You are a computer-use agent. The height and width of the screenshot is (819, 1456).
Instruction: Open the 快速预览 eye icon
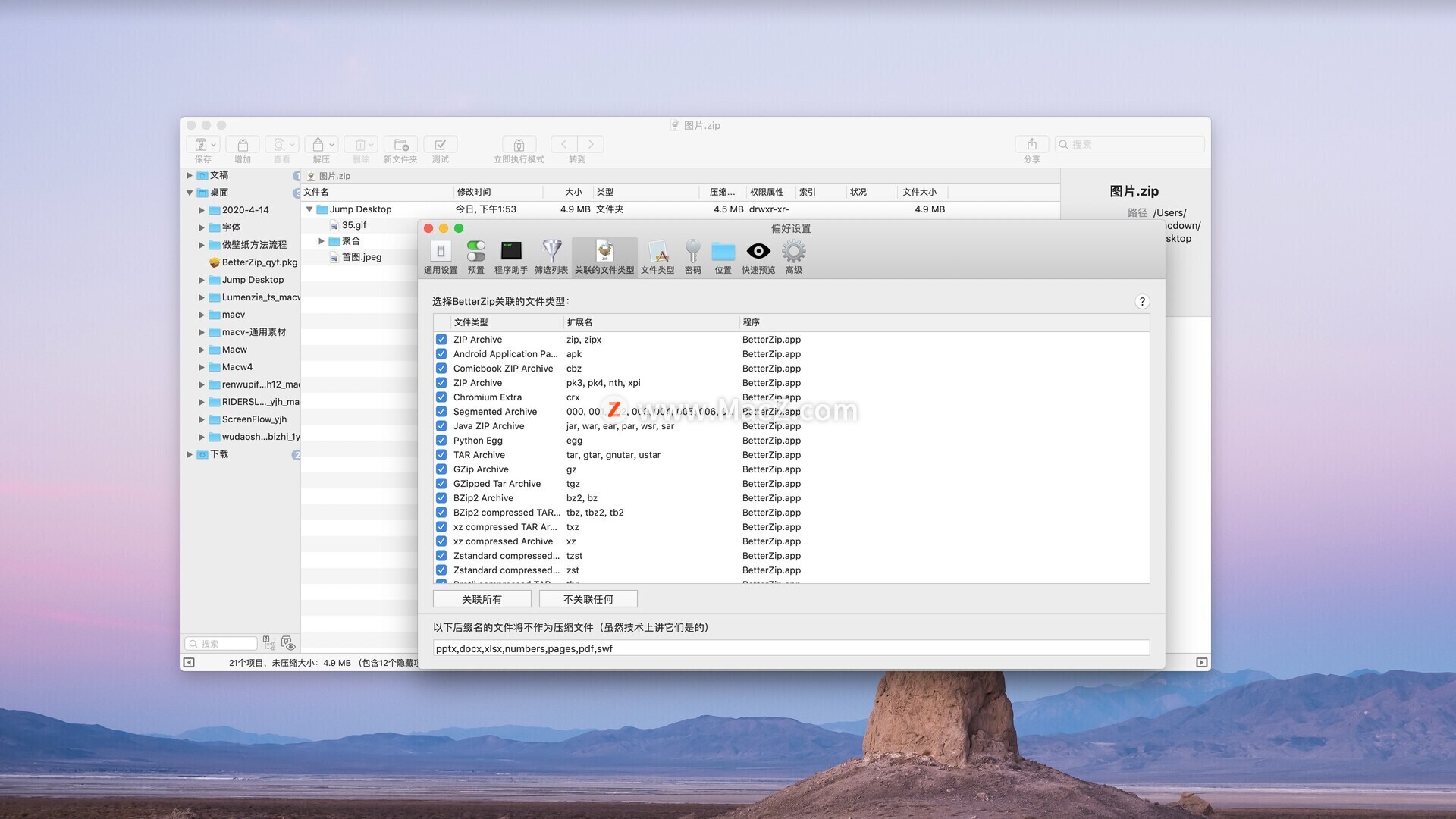(x=758, y=257)
